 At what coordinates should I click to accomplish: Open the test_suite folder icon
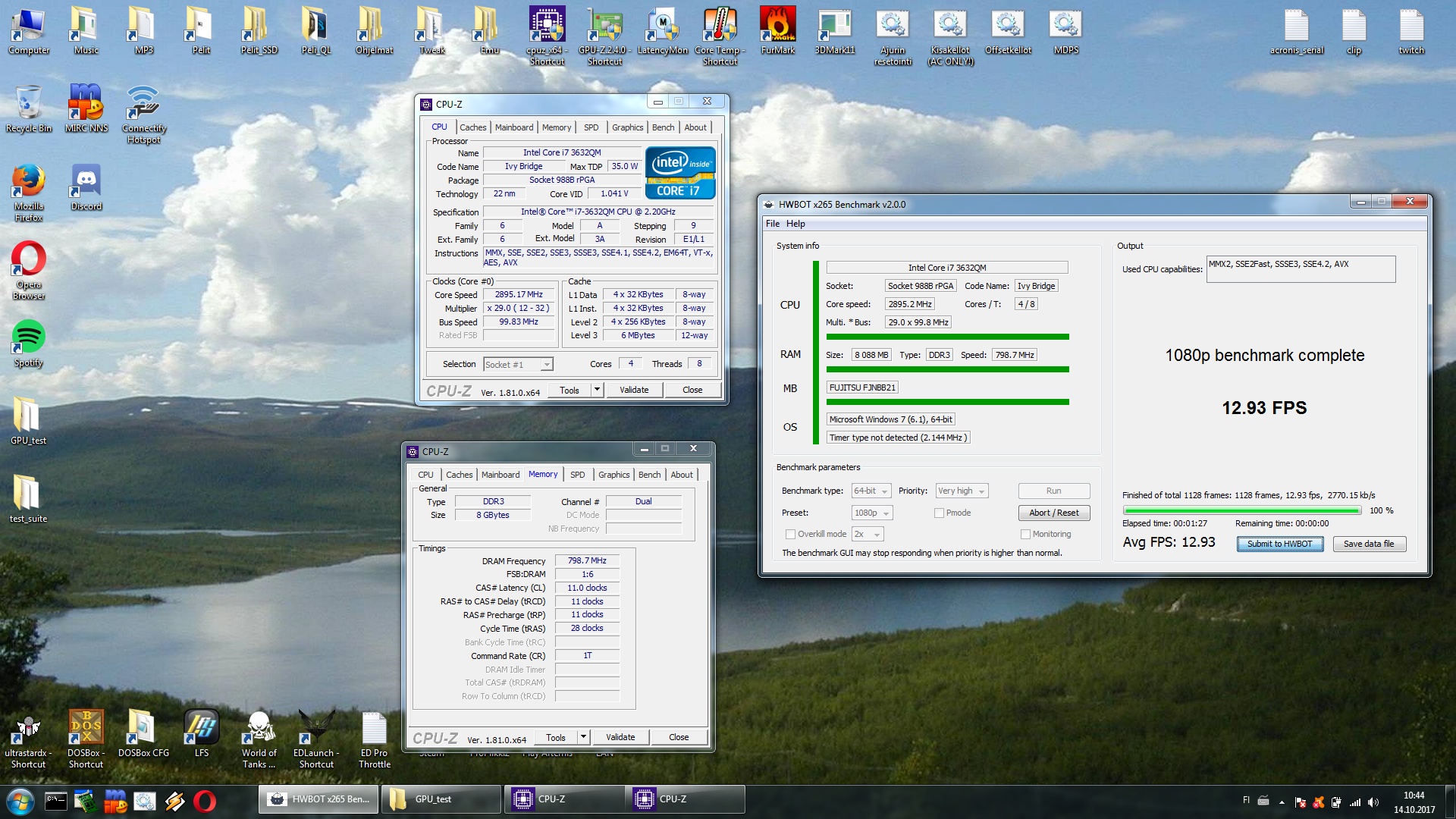click(x=29, y=498)
